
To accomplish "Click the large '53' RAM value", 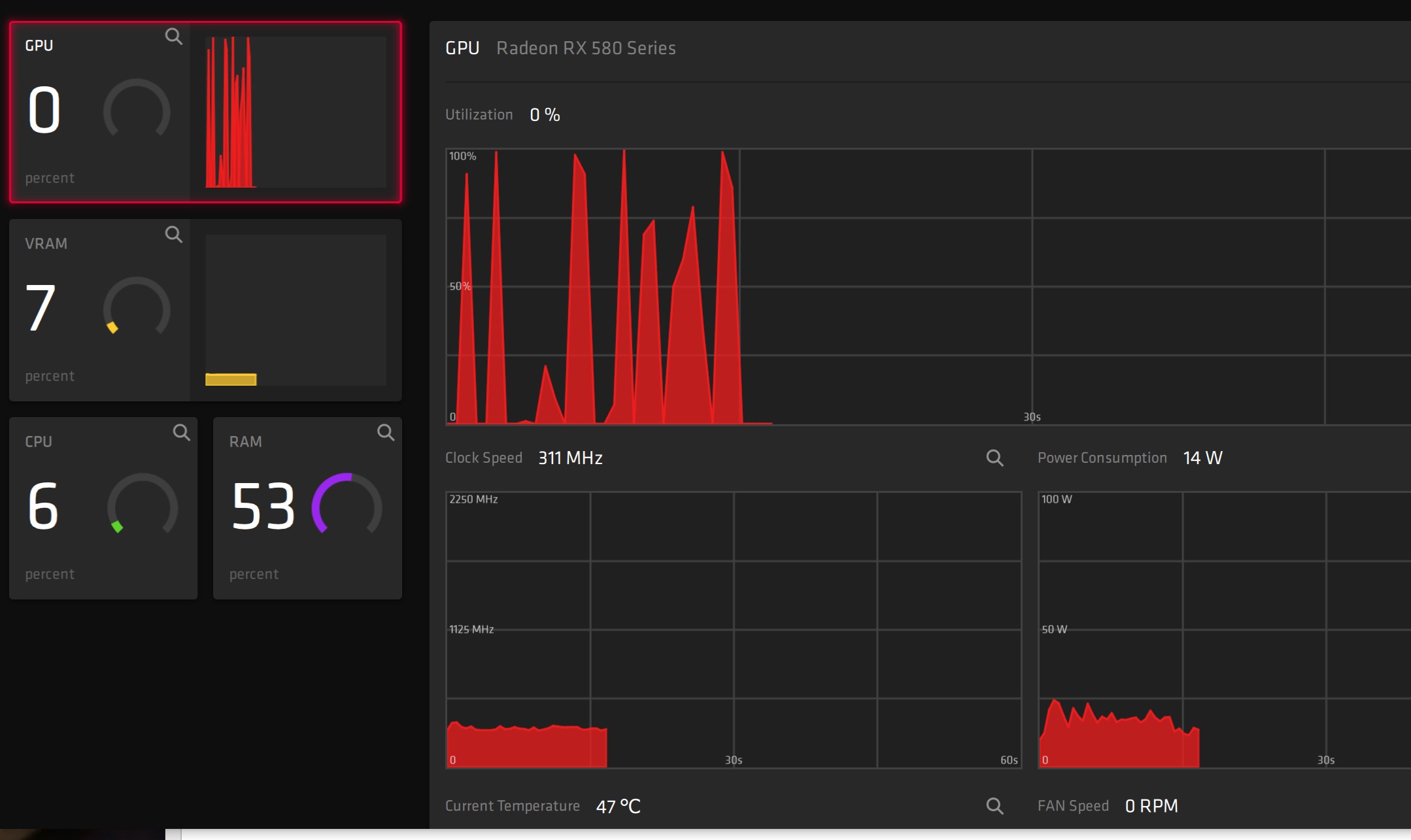I will (263, 506).
